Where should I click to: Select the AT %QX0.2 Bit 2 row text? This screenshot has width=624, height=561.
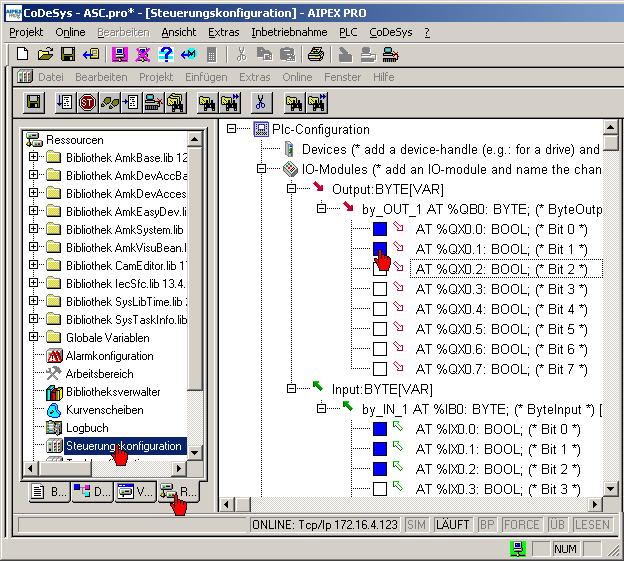click(501, 269)
